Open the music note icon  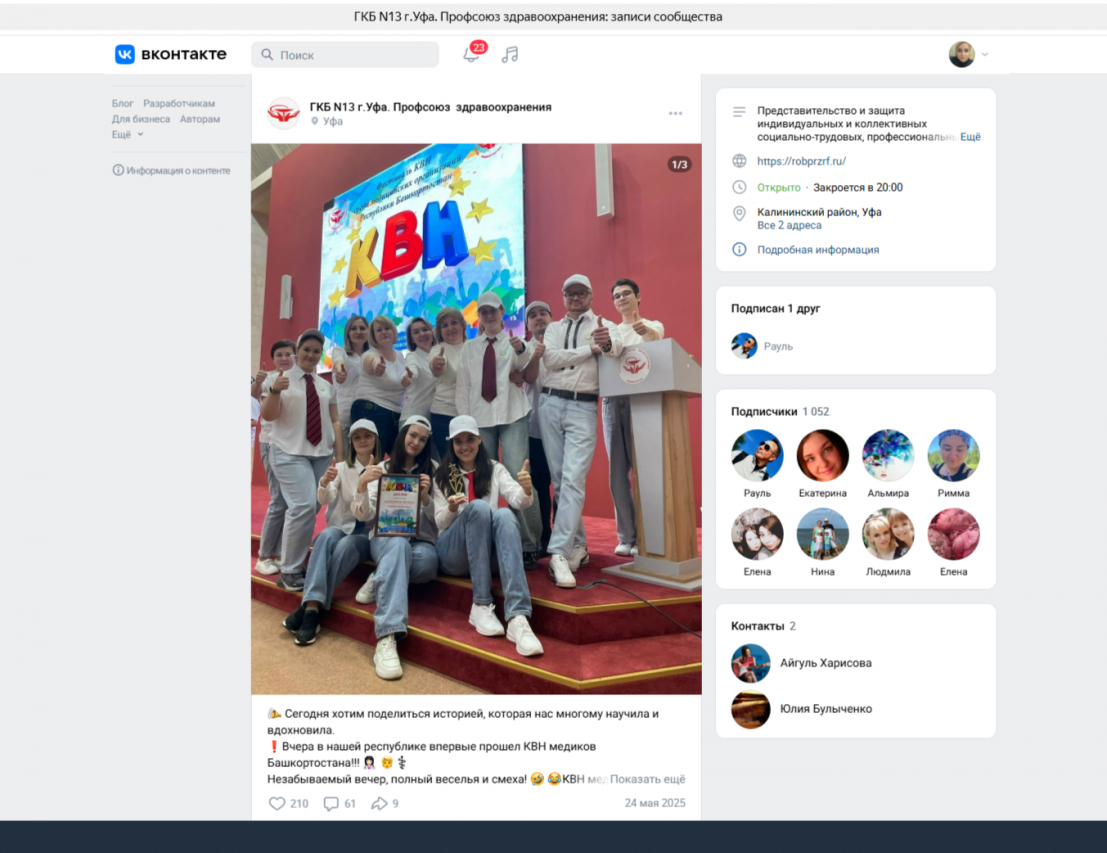[x=510, y=54]
